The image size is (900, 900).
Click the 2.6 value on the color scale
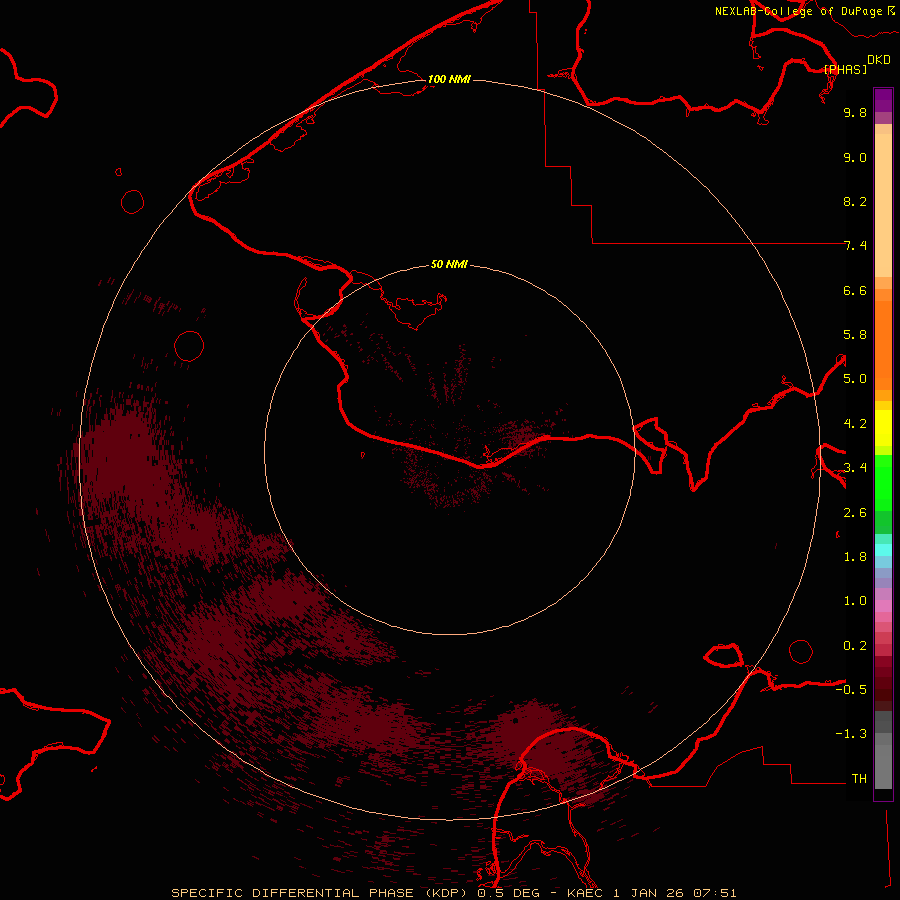coord(855,513)
